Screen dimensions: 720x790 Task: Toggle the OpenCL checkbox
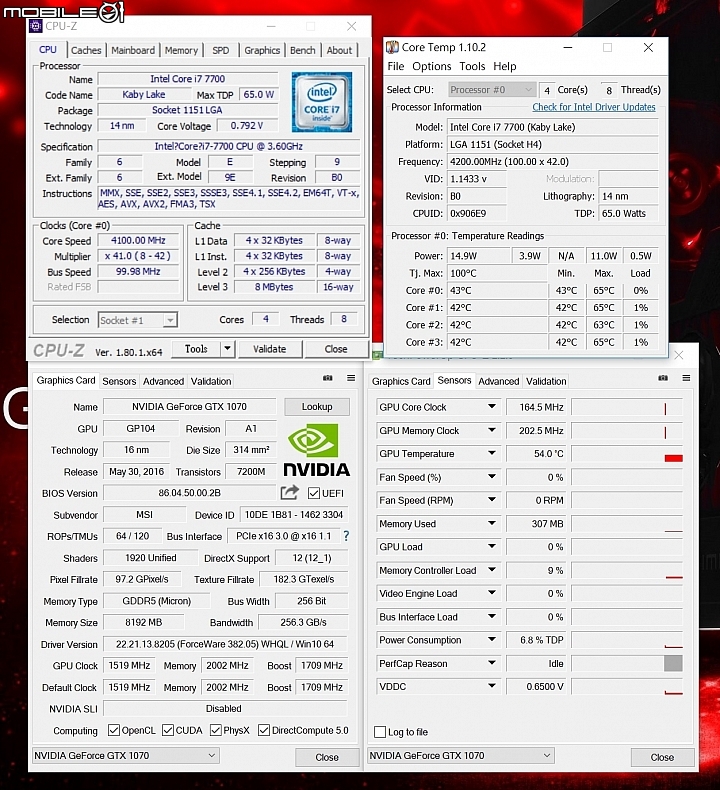[x=114, y=730]
